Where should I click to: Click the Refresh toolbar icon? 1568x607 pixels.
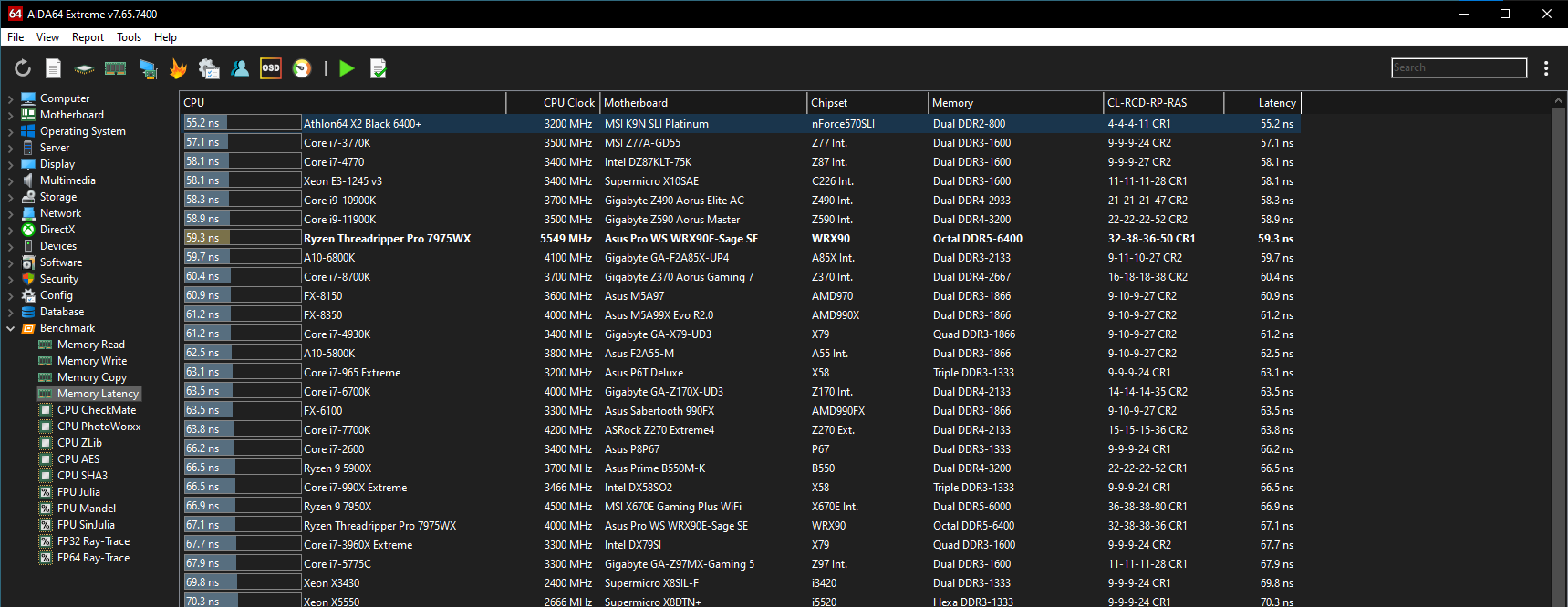tap(23, 68)
